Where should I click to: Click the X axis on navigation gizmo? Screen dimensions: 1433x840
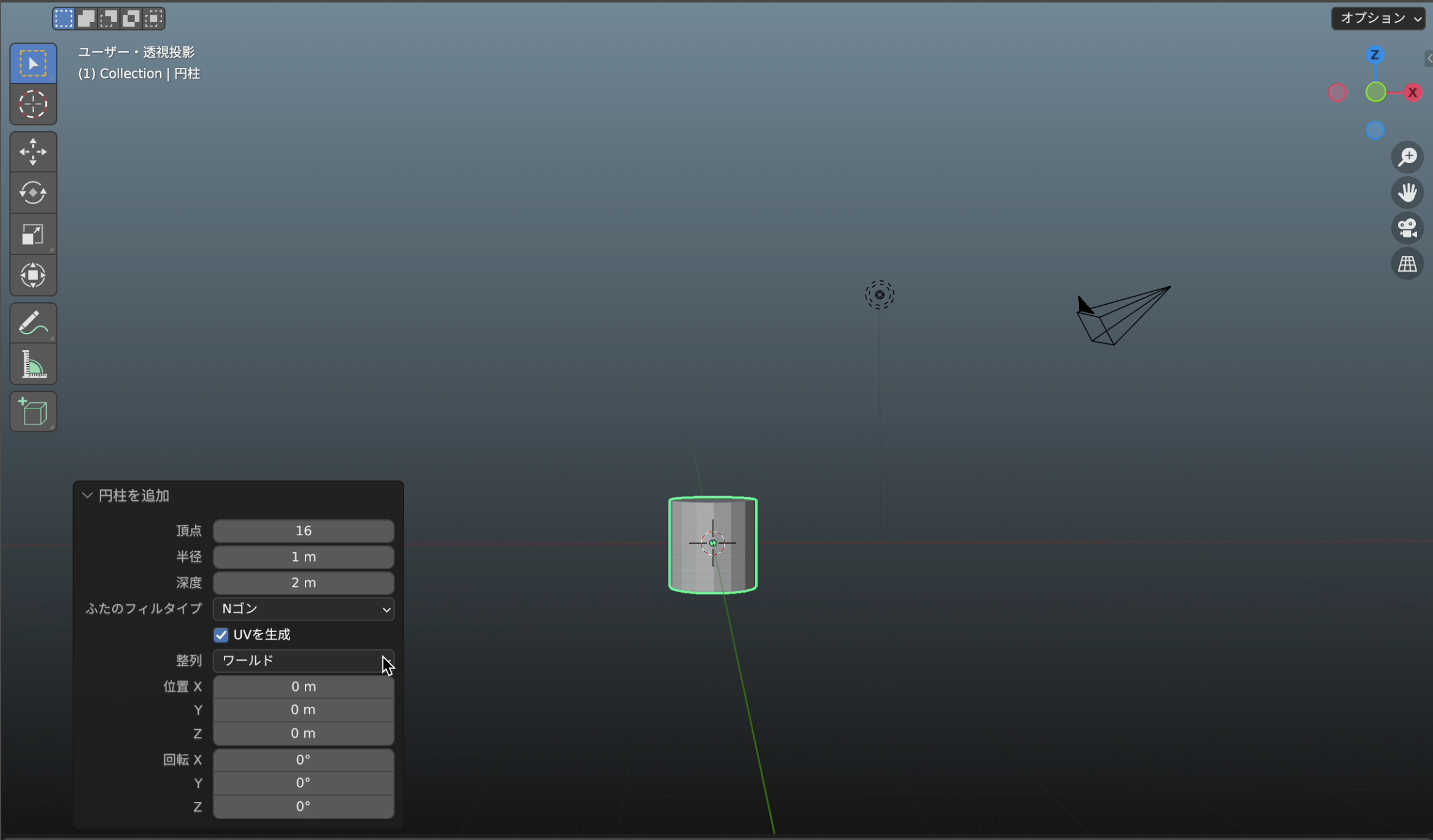click(1413, 93)
